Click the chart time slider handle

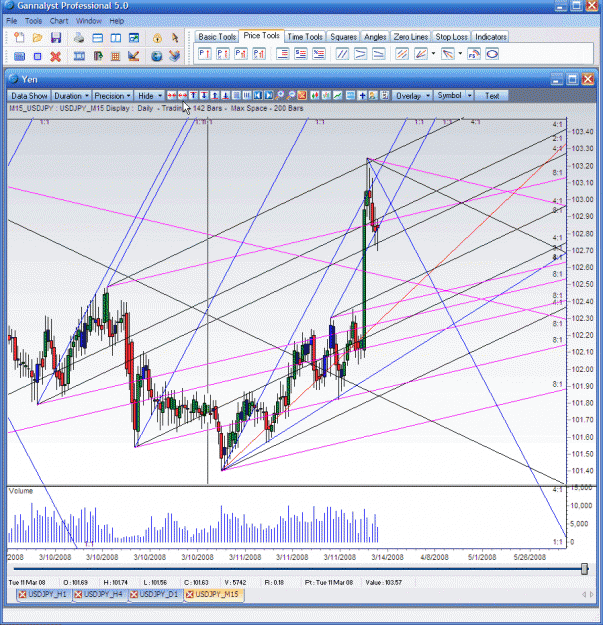[584, 569]
